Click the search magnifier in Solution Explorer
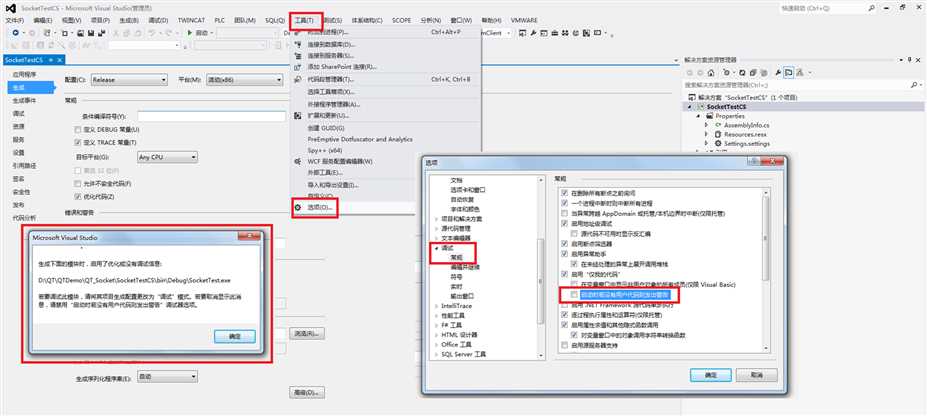This screenshot has width=927, height=416. pos(913,85)
